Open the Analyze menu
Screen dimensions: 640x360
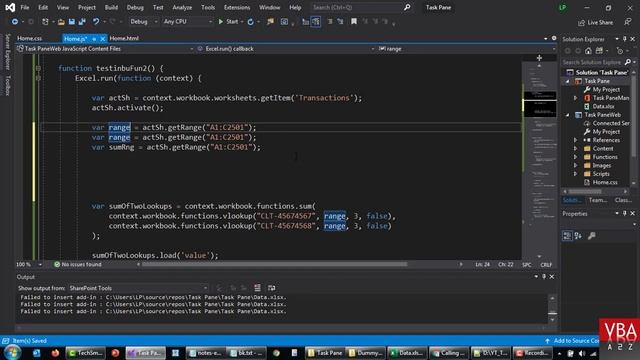pos(182,7)
